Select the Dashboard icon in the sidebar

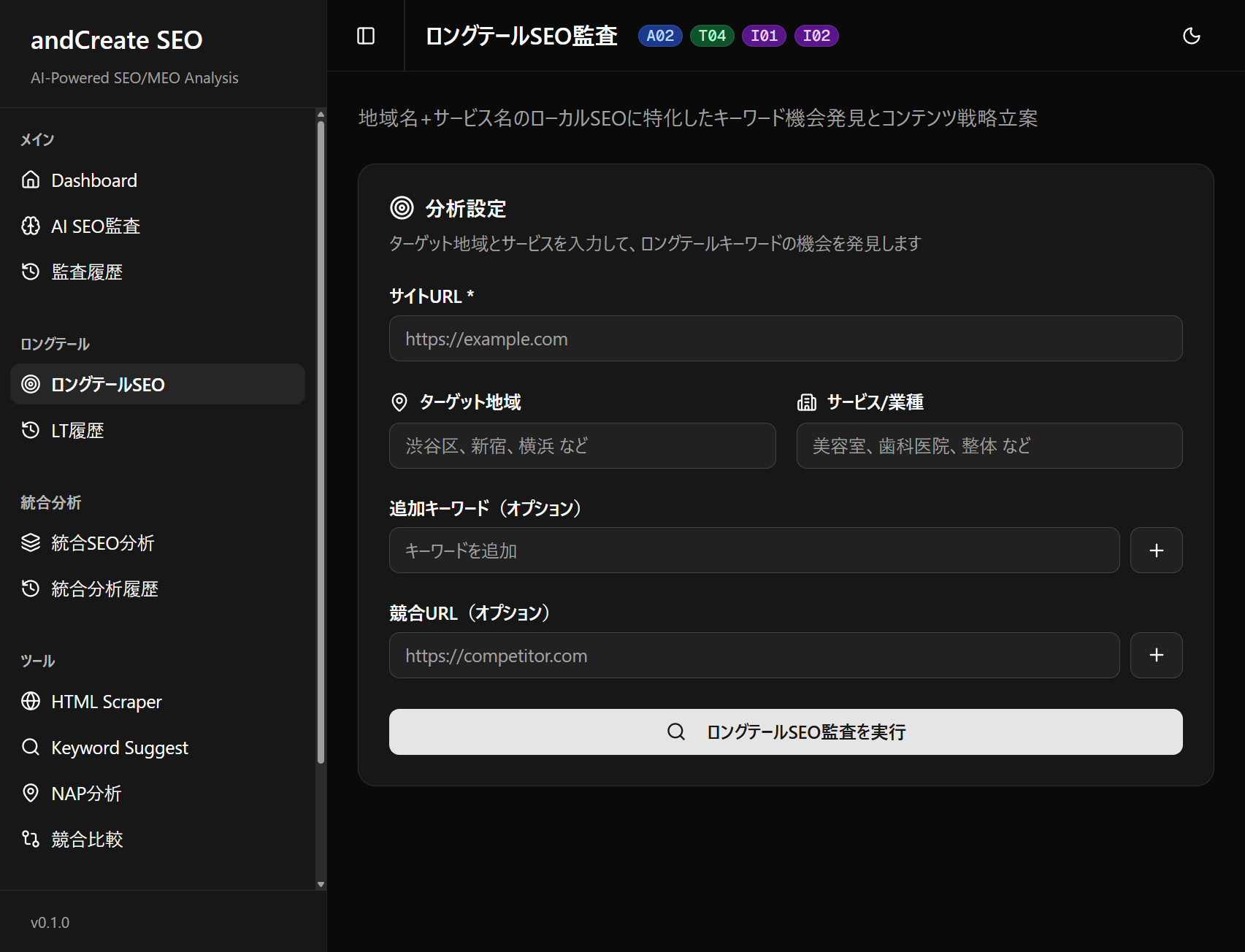pyautogui.click(x=30, y=180)
